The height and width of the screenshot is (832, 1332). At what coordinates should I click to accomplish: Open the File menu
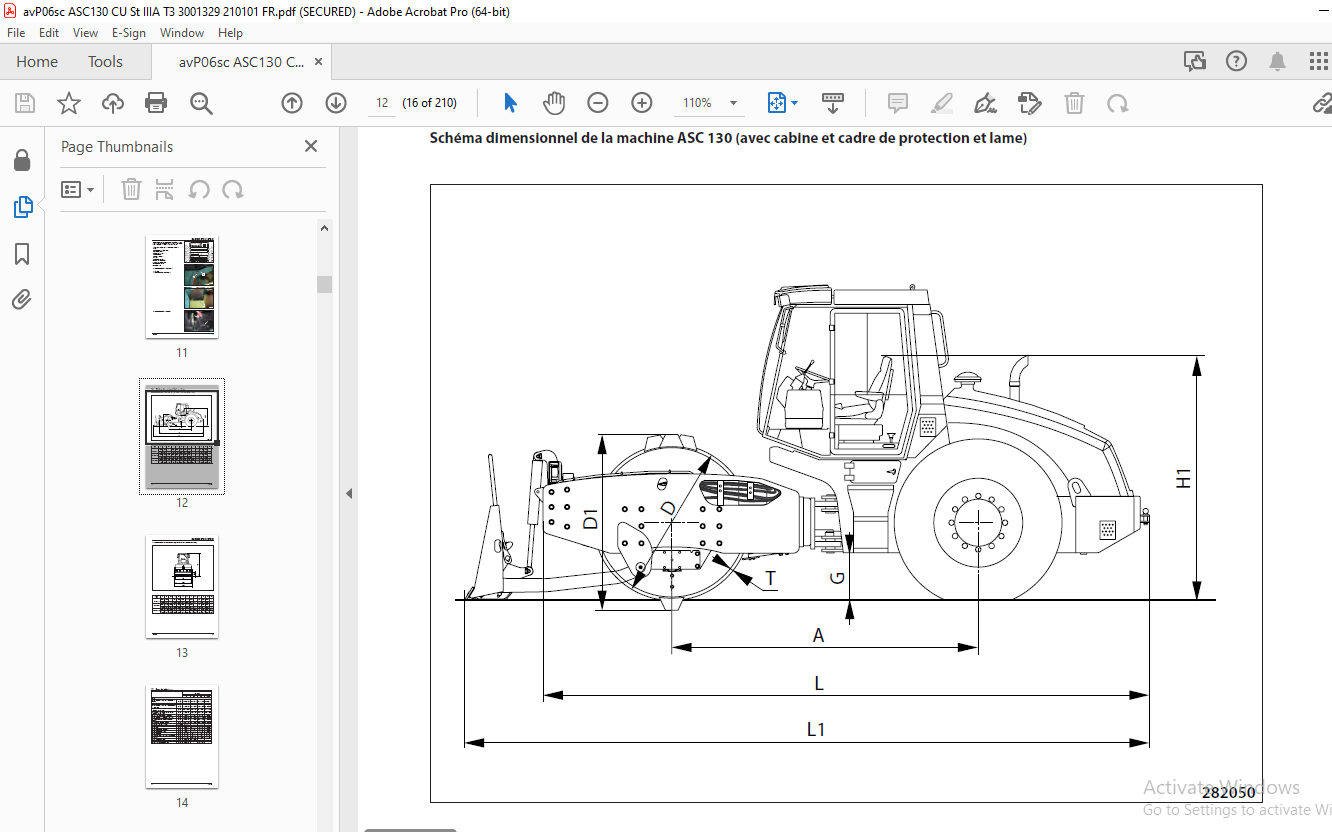(16, 33)
